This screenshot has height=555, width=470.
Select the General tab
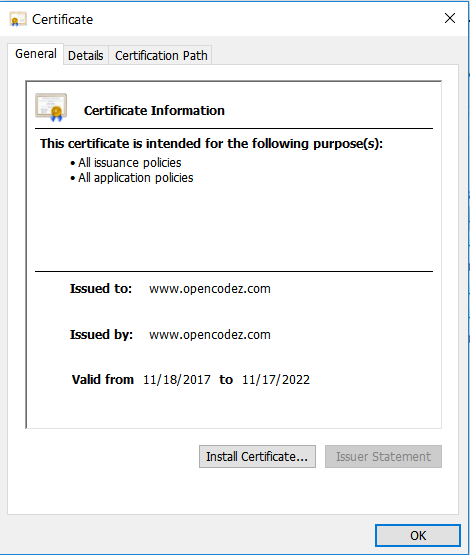[36, 54]
